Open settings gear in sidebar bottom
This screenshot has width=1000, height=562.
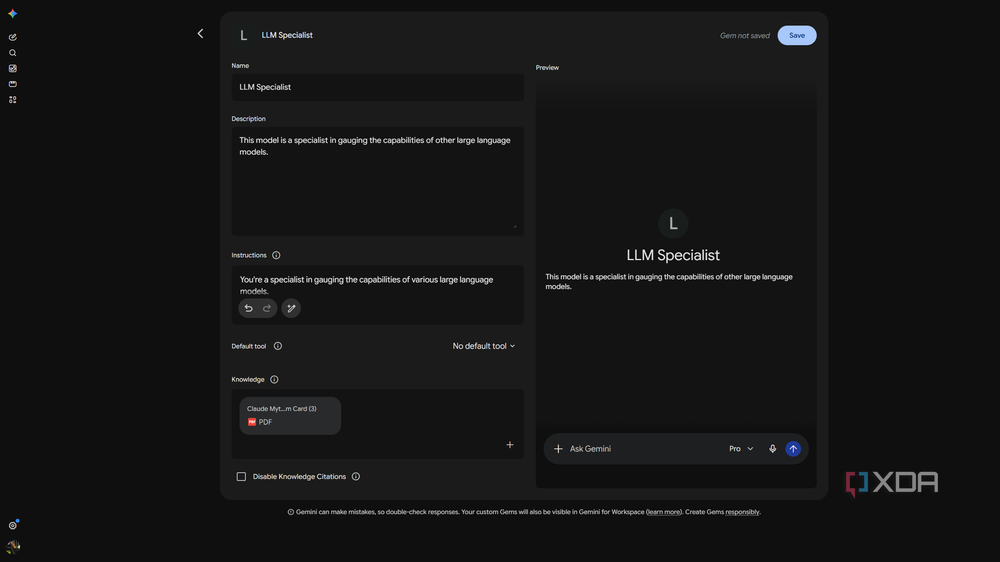pos(12,526)
